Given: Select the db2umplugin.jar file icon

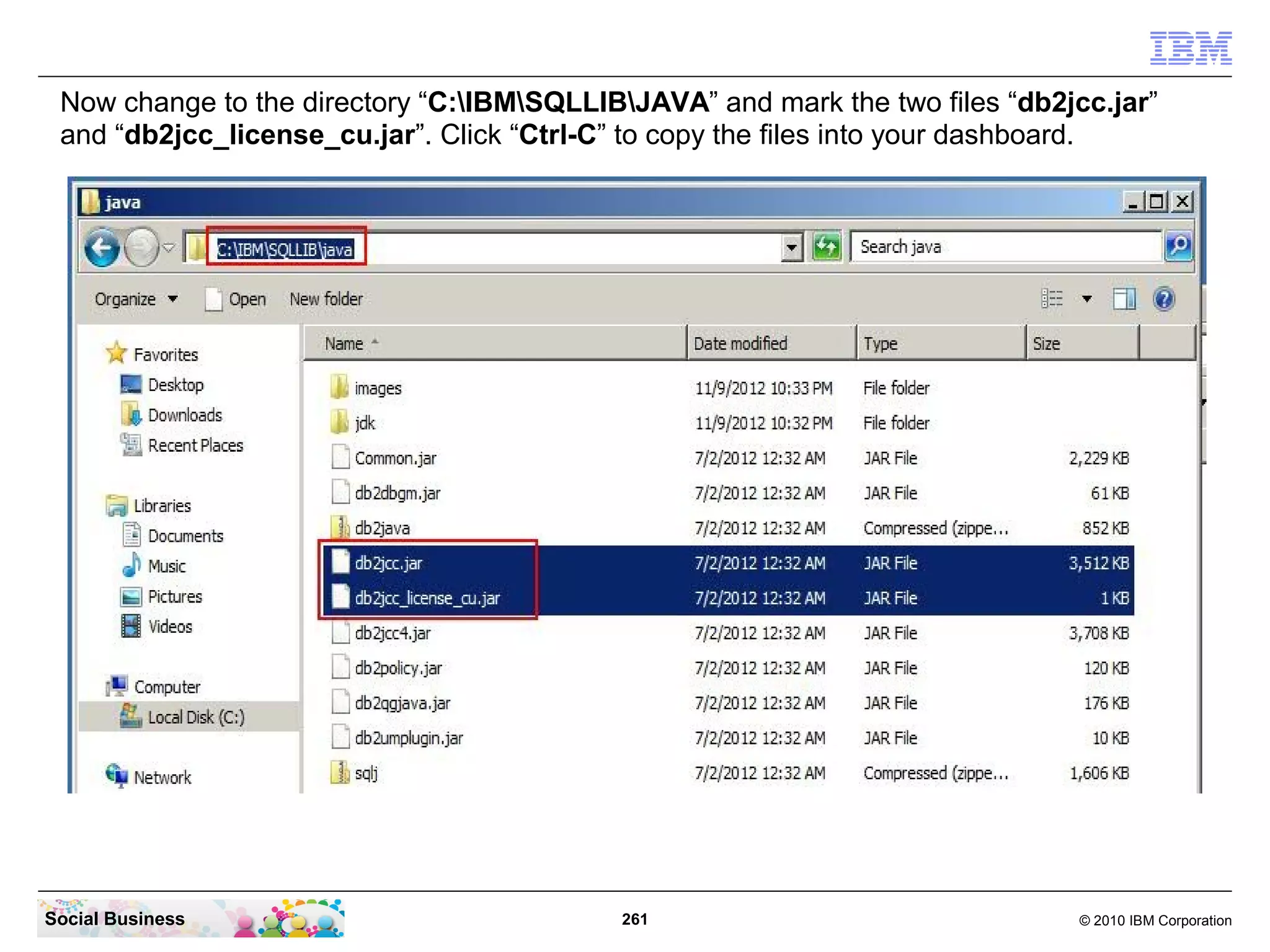Looking at the screenshot, I should pos(340,738).
